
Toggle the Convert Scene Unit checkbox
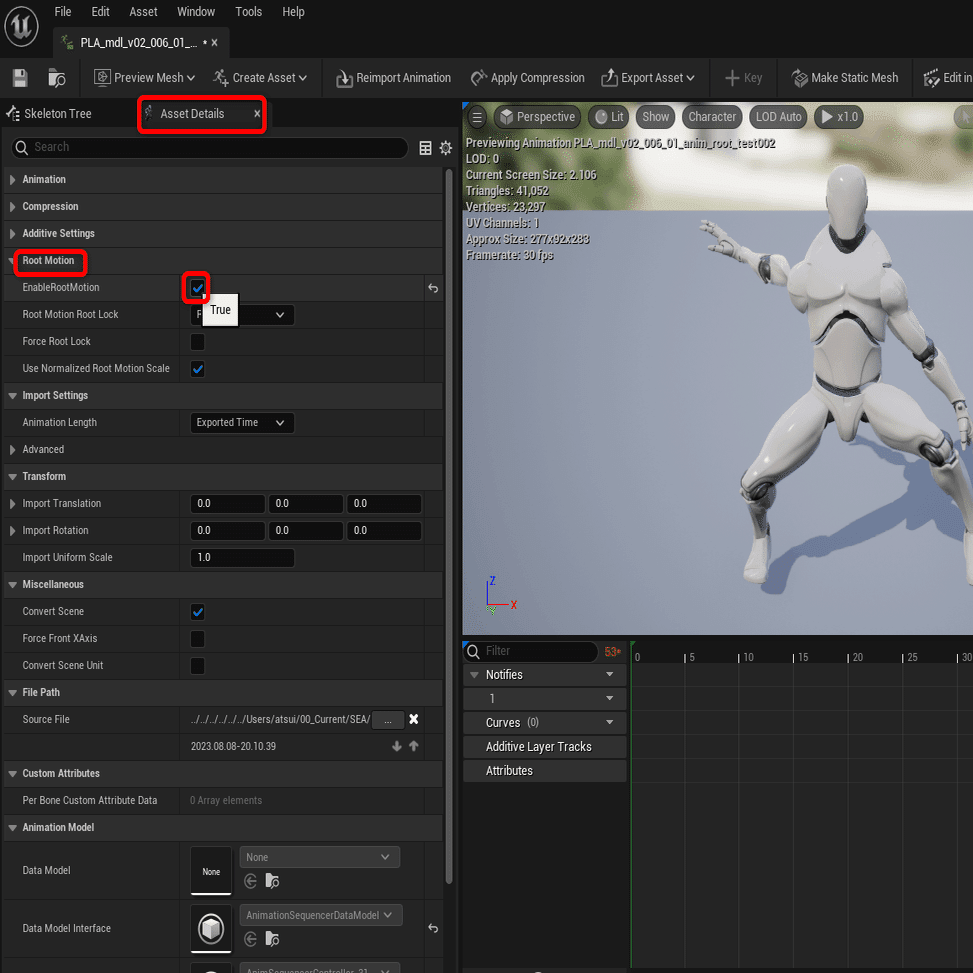(x=197, y=665)
